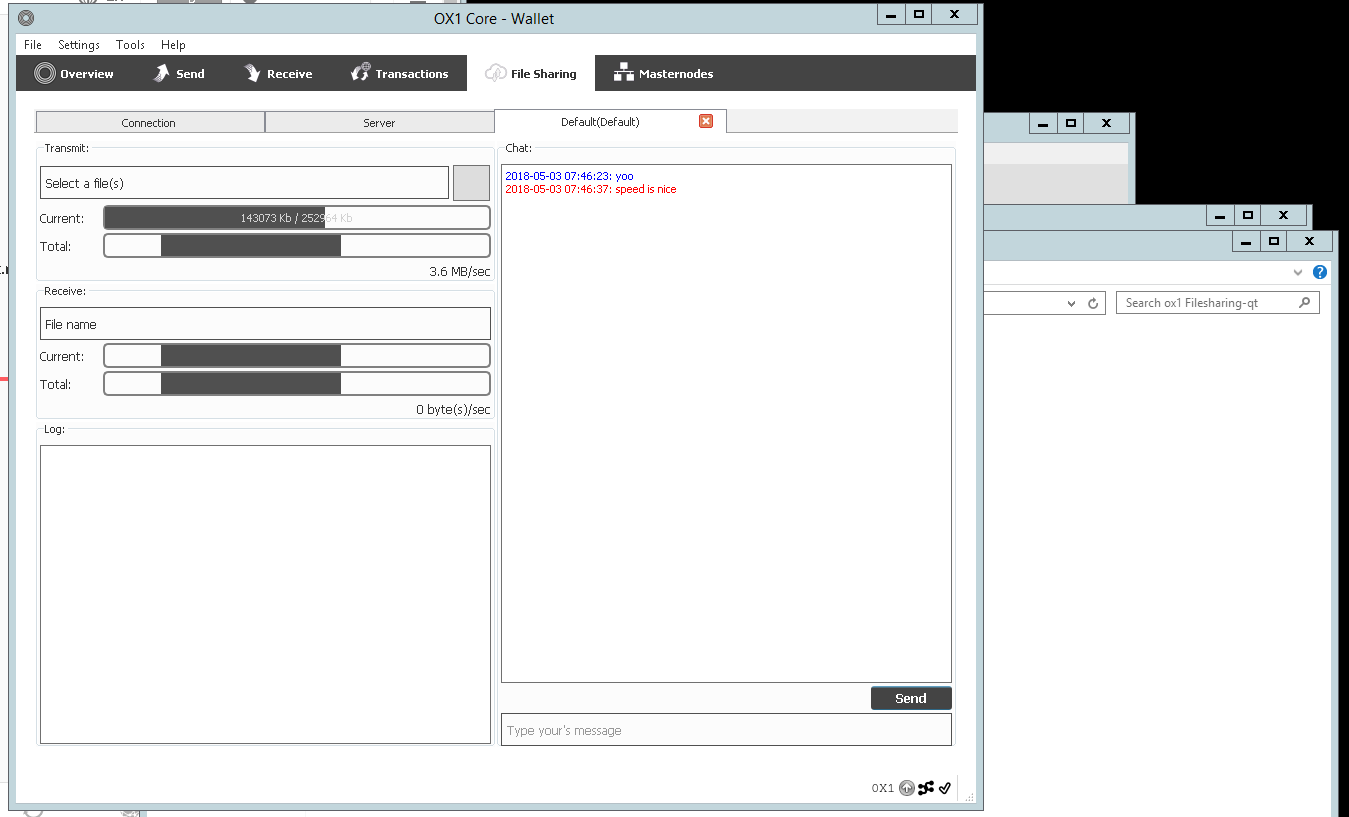Expand the Explorer ribbon chevron

(1298, 272)
